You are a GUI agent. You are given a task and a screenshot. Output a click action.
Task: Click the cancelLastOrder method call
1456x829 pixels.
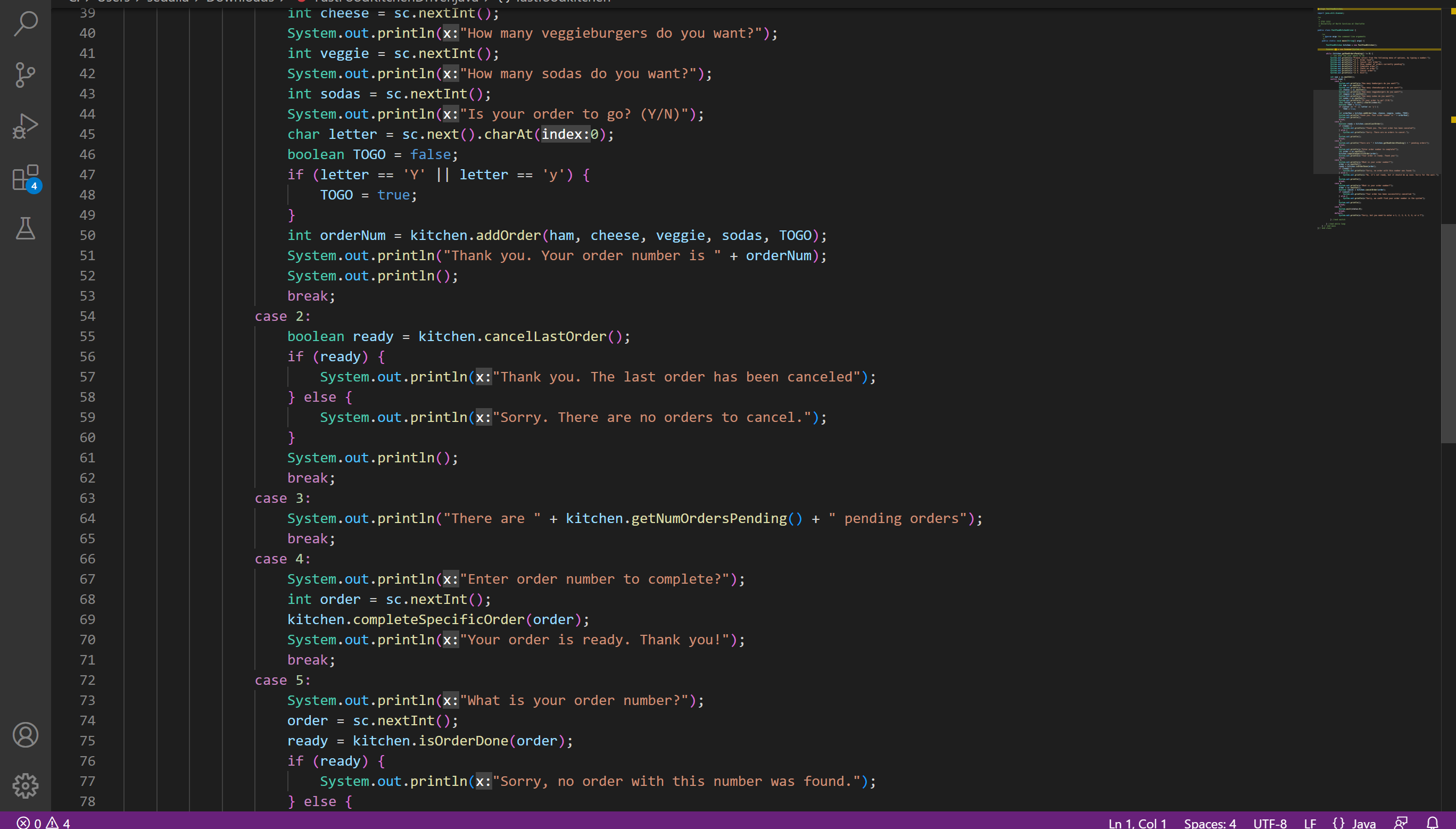(x=545, y=336)
